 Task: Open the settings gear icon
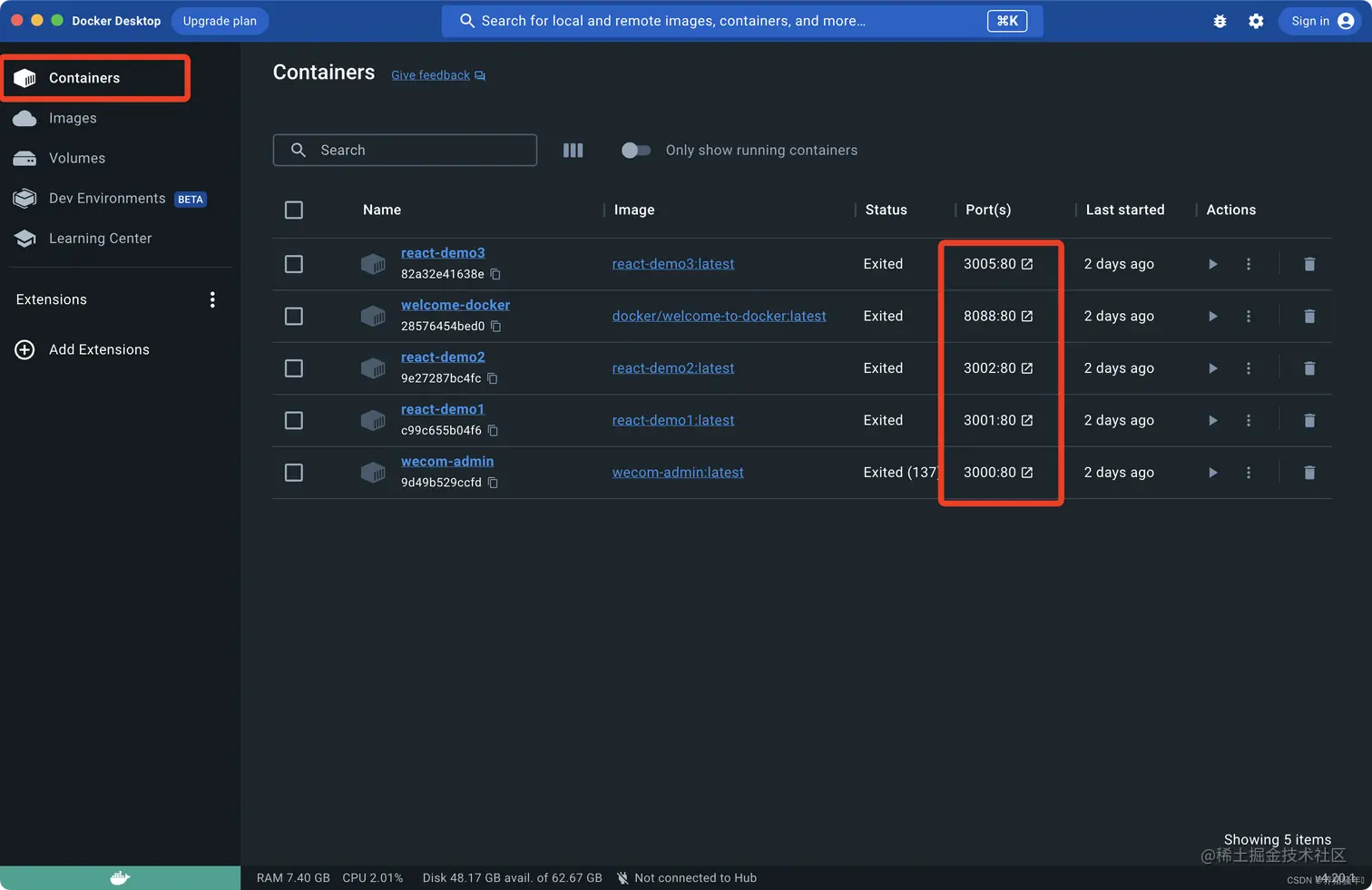[1256, 21]
